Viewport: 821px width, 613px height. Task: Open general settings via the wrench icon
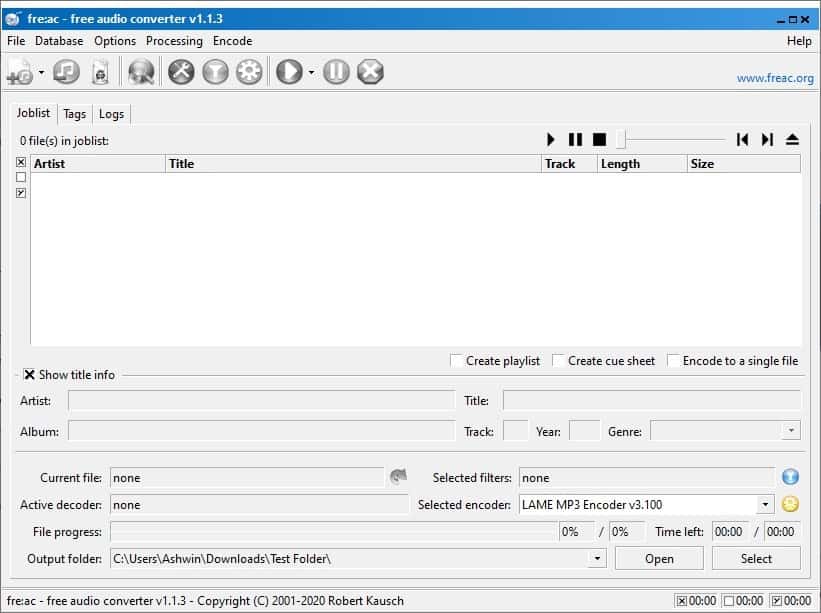pyautogui.click(x=181, y=71)
